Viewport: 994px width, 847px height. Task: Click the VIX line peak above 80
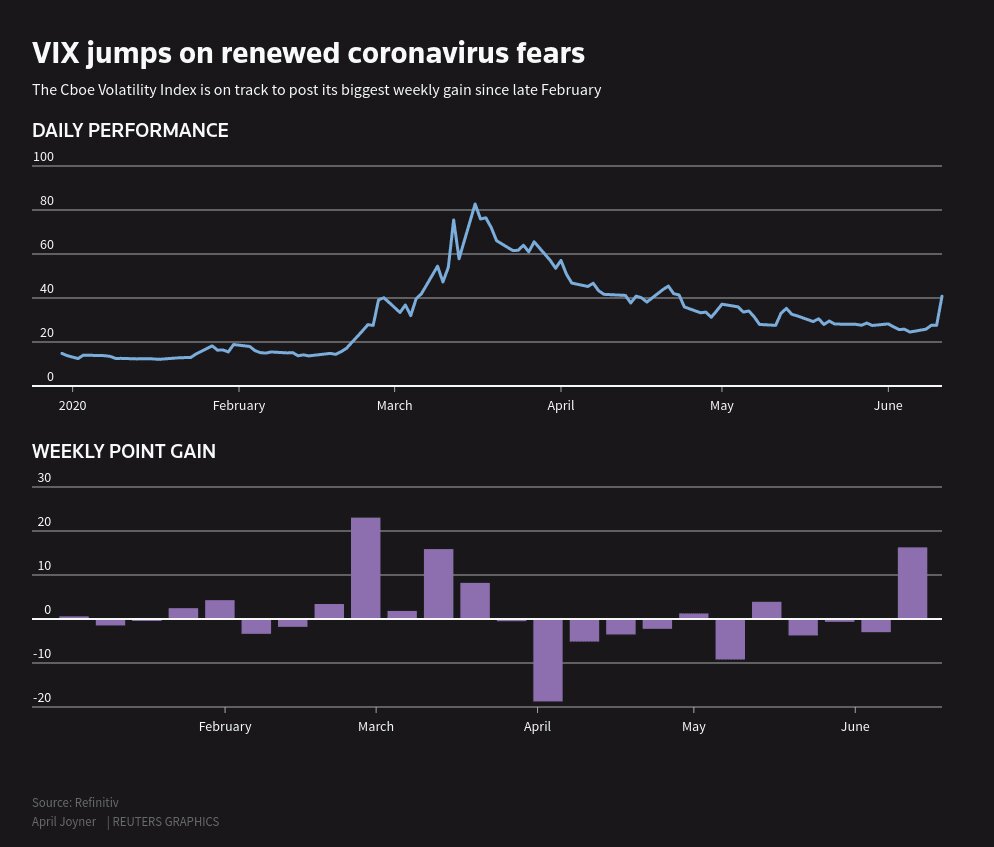pos(475,205)
